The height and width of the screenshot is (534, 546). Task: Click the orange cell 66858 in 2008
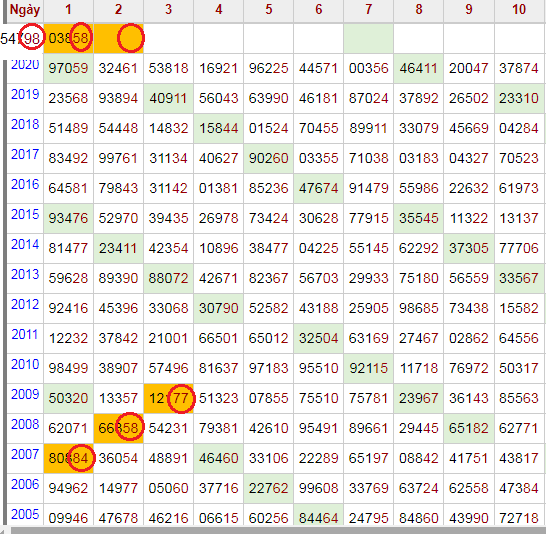118,428
